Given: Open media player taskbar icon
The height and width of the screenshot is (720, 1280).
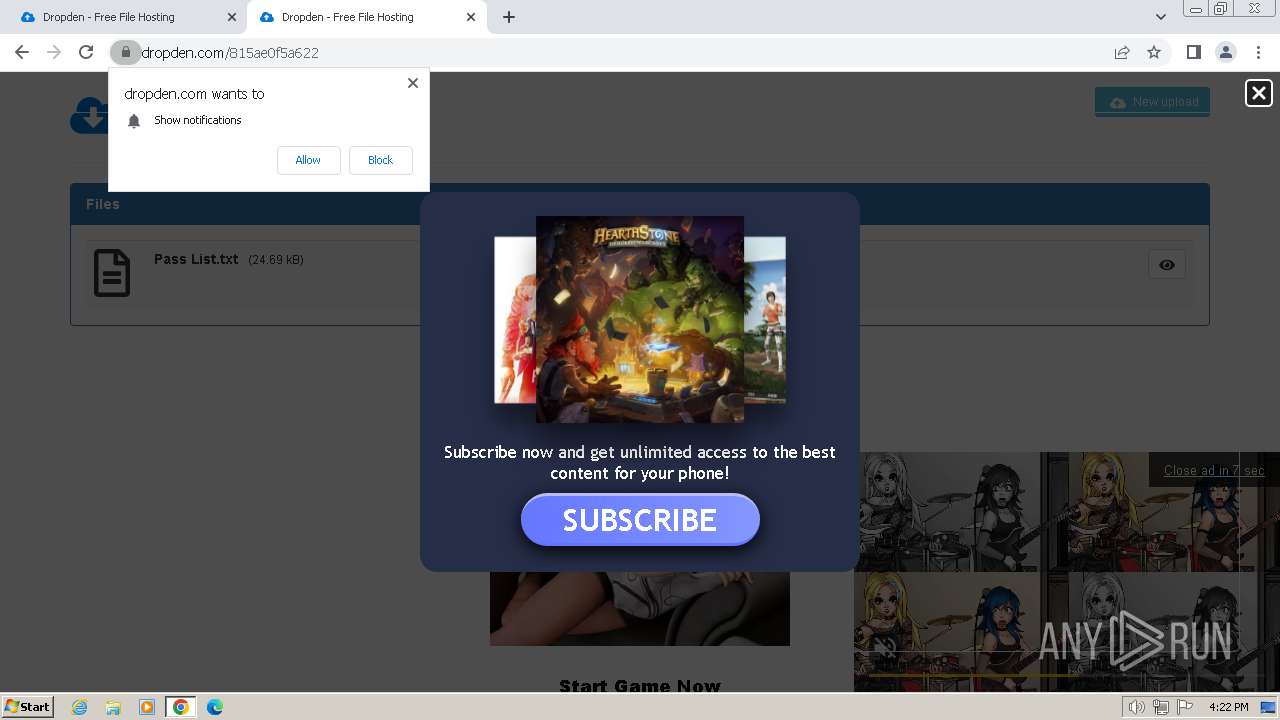Looking at the screenshot, I should pos(147,707).
